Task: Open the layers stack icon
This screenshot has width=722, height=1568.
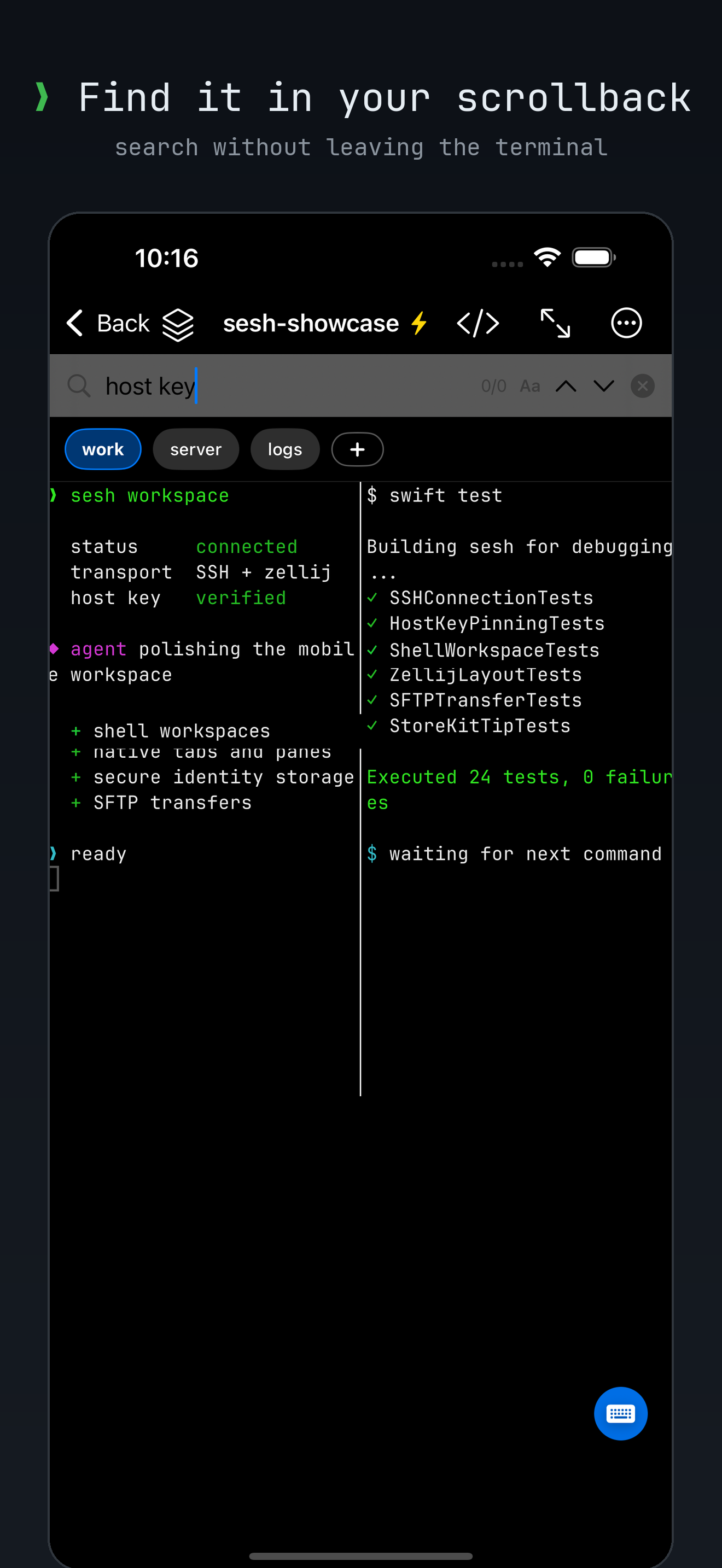Action: (x=178, y=324)
